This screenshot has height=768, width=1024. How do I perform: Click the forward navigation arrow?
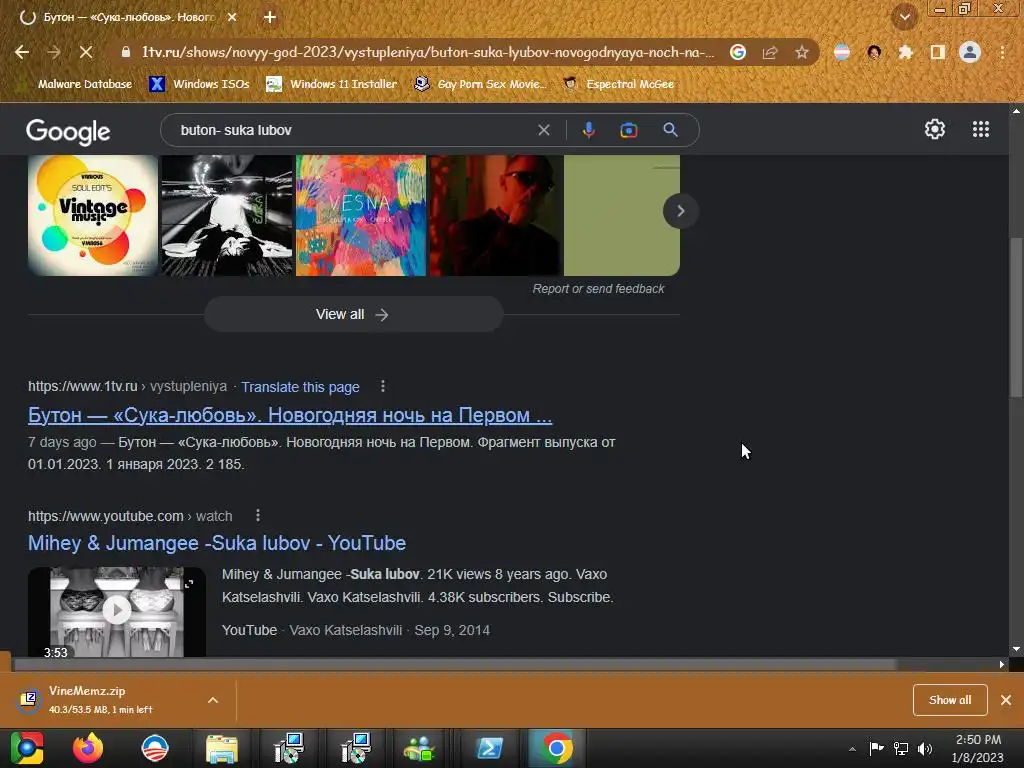tap(54, 52)
